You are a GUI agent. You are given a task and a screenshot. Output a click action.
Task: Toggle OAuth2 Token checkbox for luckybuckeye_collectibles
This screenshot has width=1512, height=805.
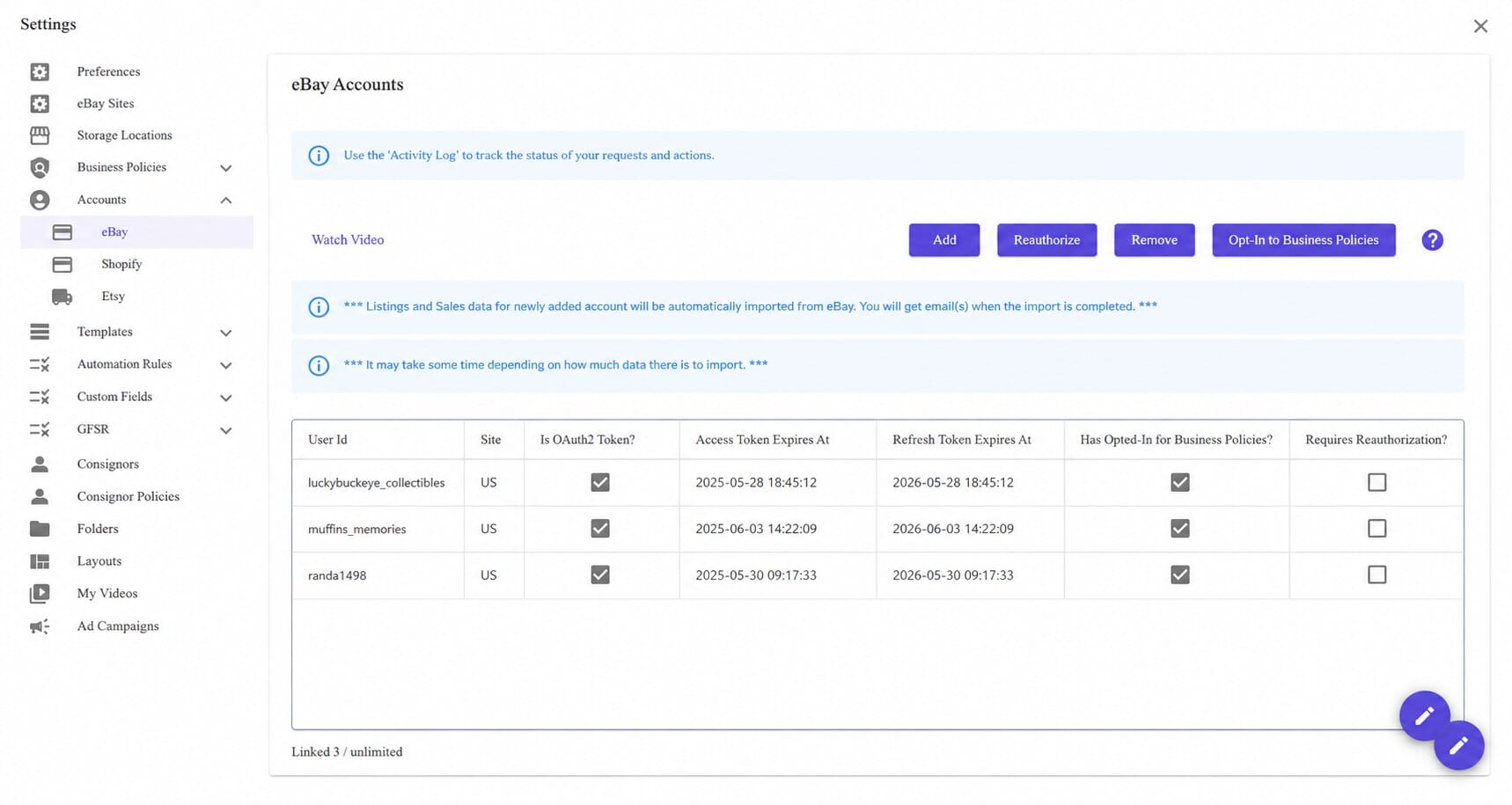[x=600, y=482]
